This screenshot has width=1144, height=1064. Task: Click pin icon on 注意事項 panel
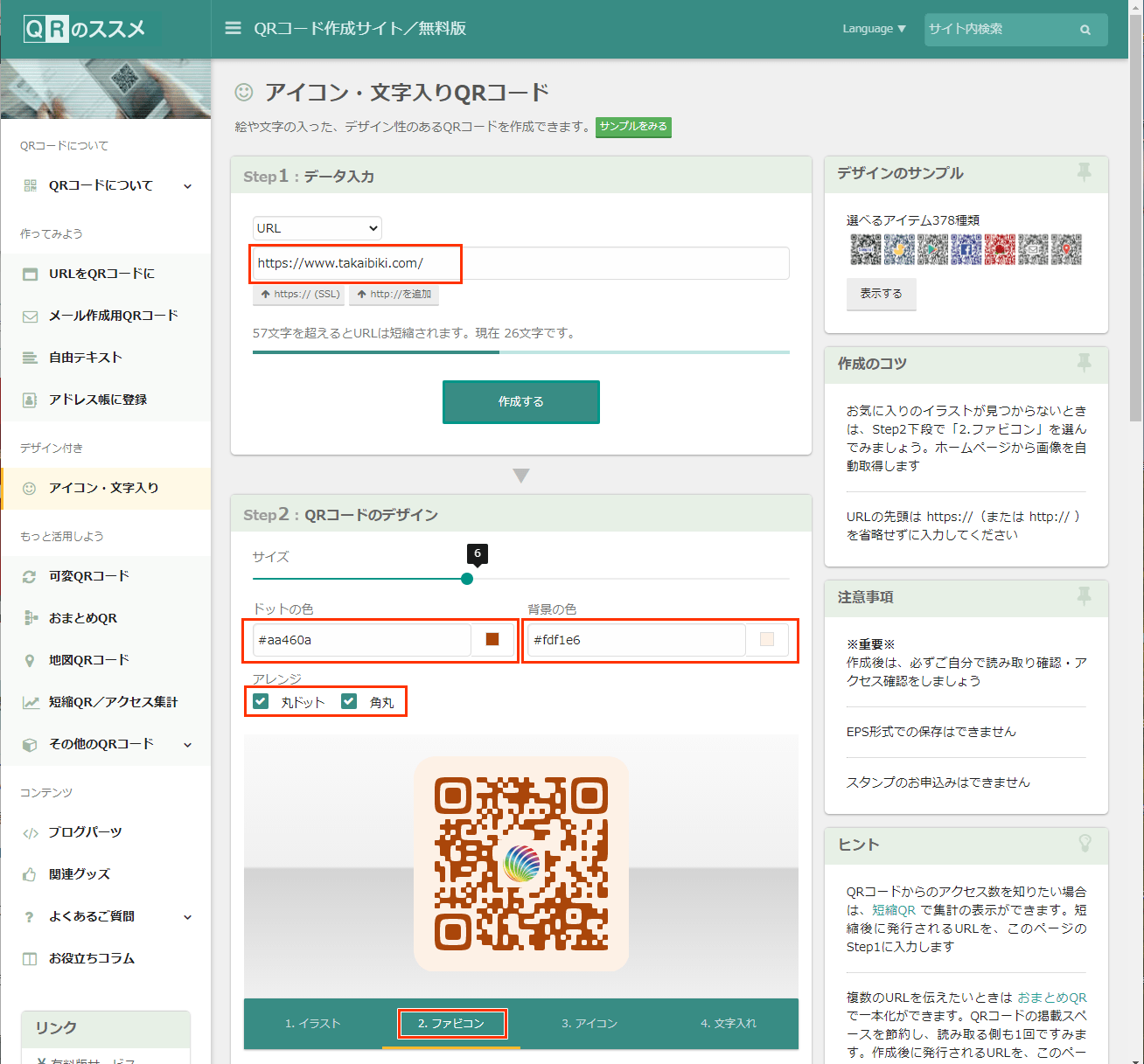pyautogui.click(x=1084, y=596)
